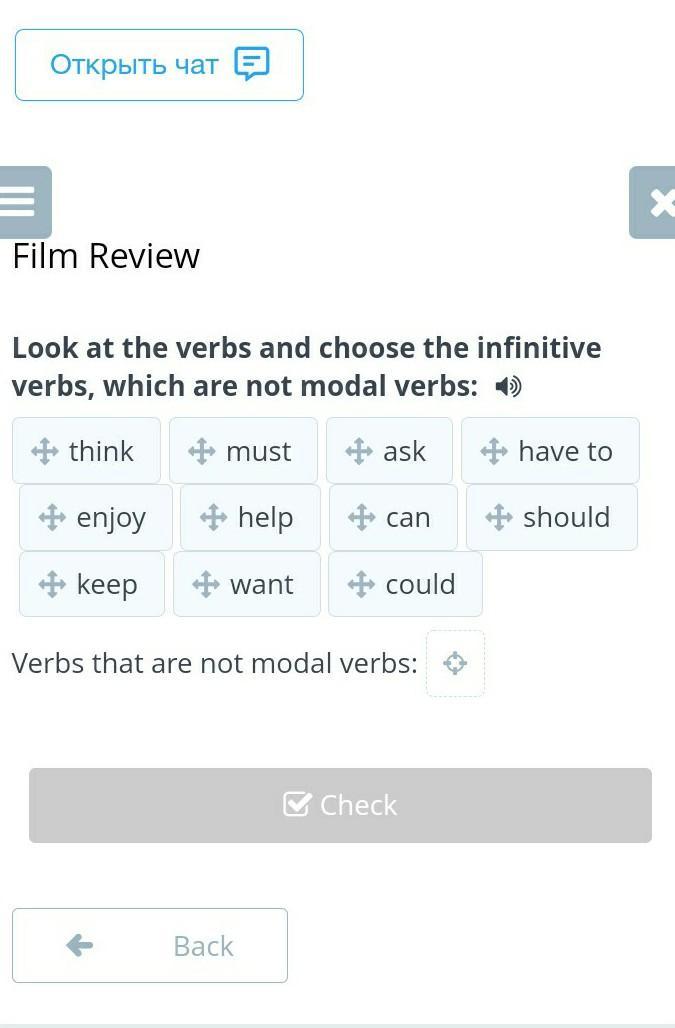
Task: Click the X close icon
Action: click(658, 203)
